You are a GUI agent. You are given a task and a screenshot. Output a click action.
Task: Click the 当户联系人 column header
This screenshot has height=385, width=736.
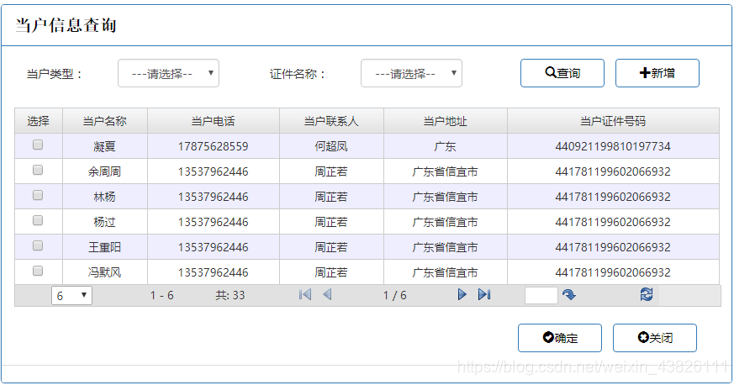click(331, 121)
